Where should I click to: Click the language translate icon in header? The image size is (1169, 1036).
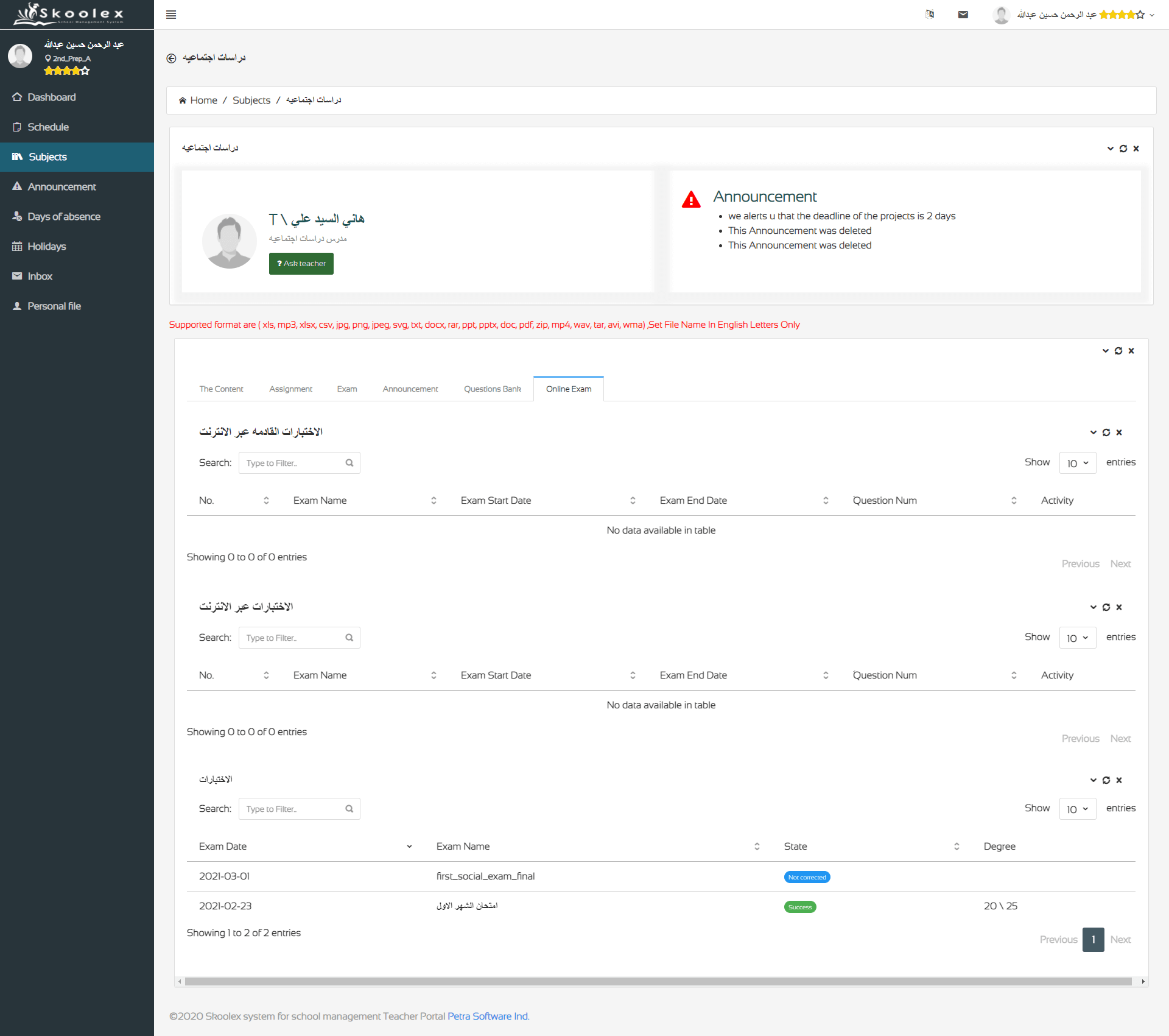point(930,15)
